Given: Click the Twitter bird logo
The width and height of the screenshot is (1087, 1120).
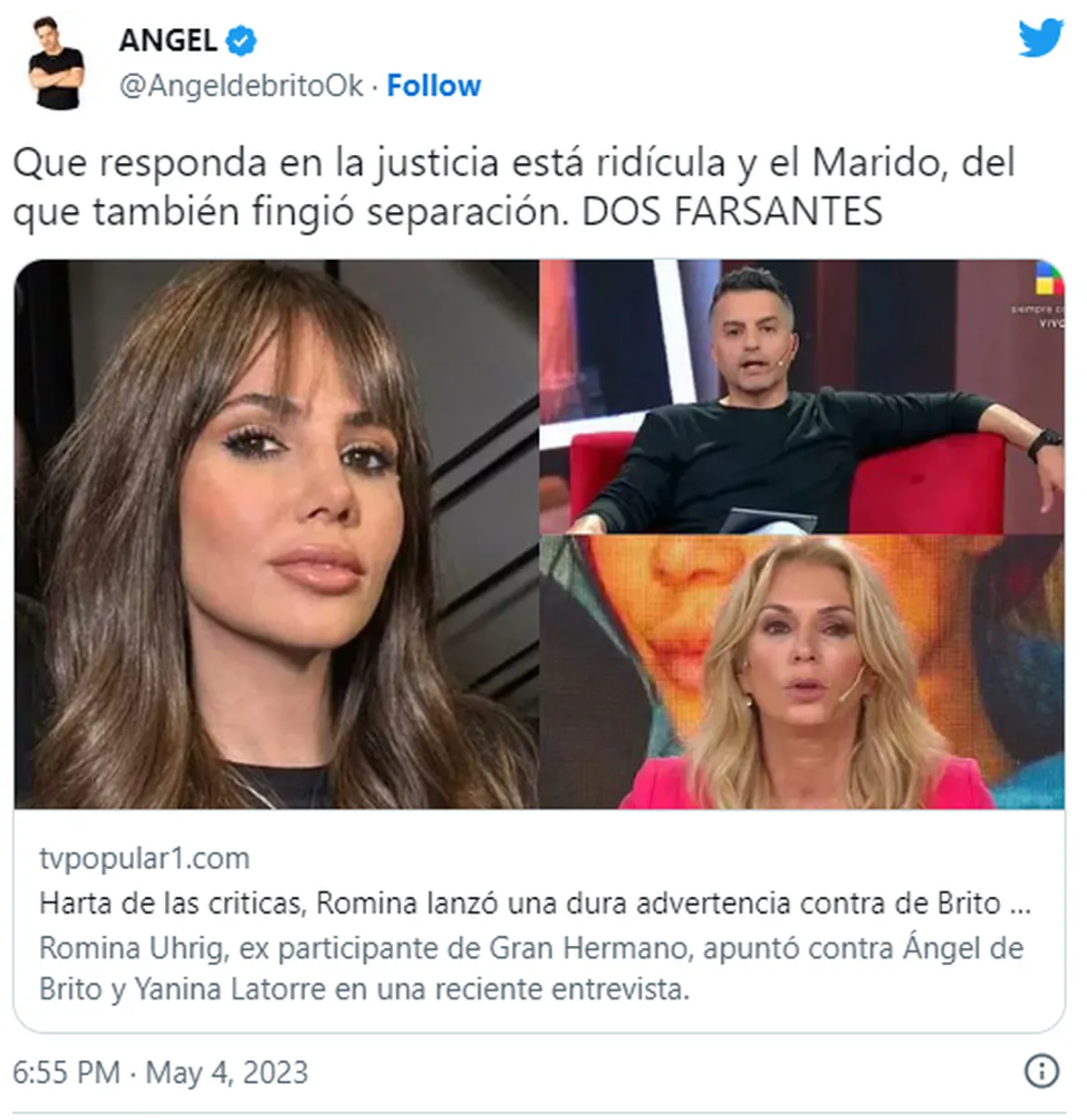Looking at the screenshot, I should click(1040, 38).
